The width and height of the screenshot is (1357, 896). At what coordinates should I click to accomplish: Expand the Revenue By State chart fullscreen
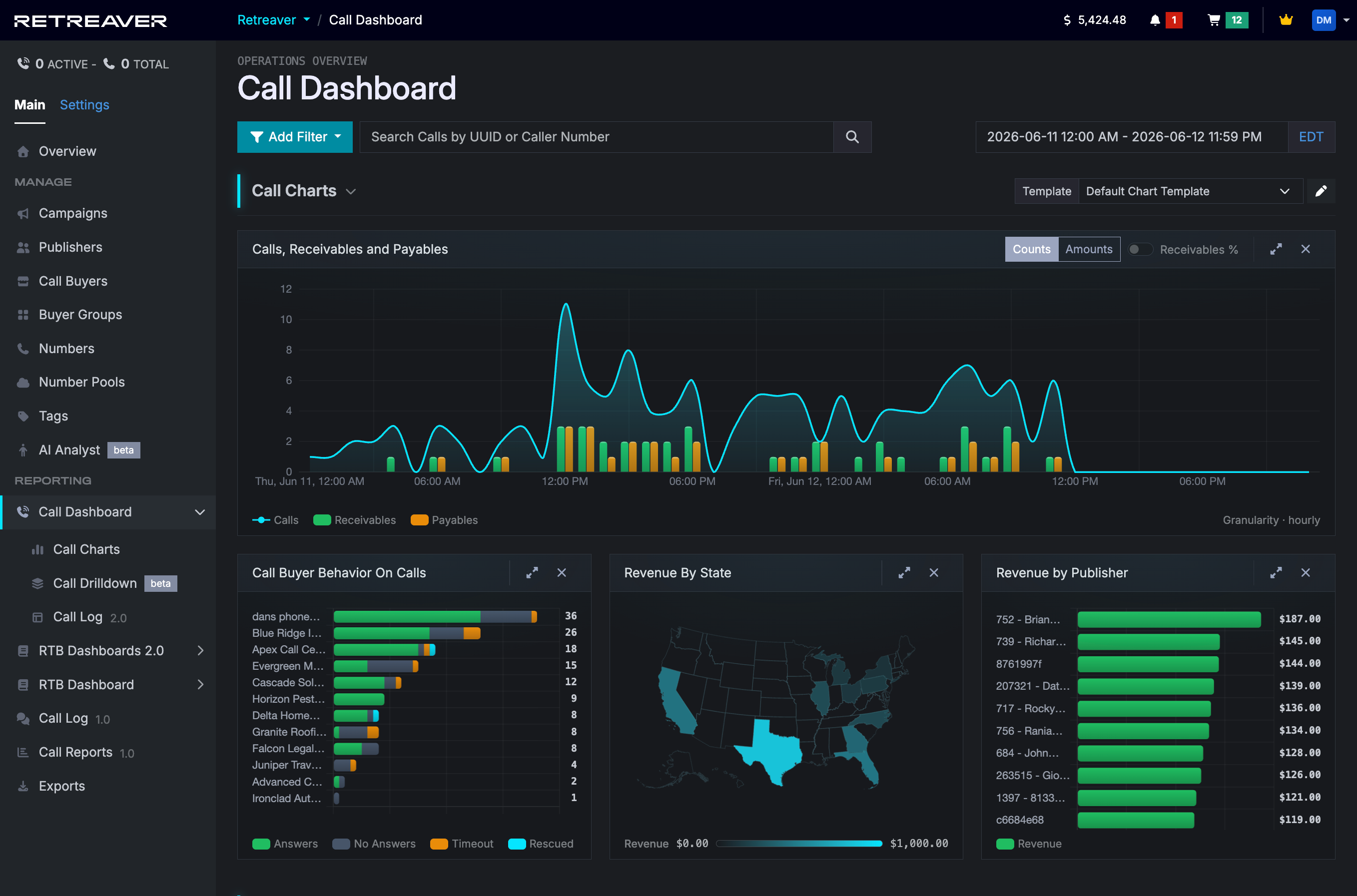pyautogui.click(x=904, y=572)
